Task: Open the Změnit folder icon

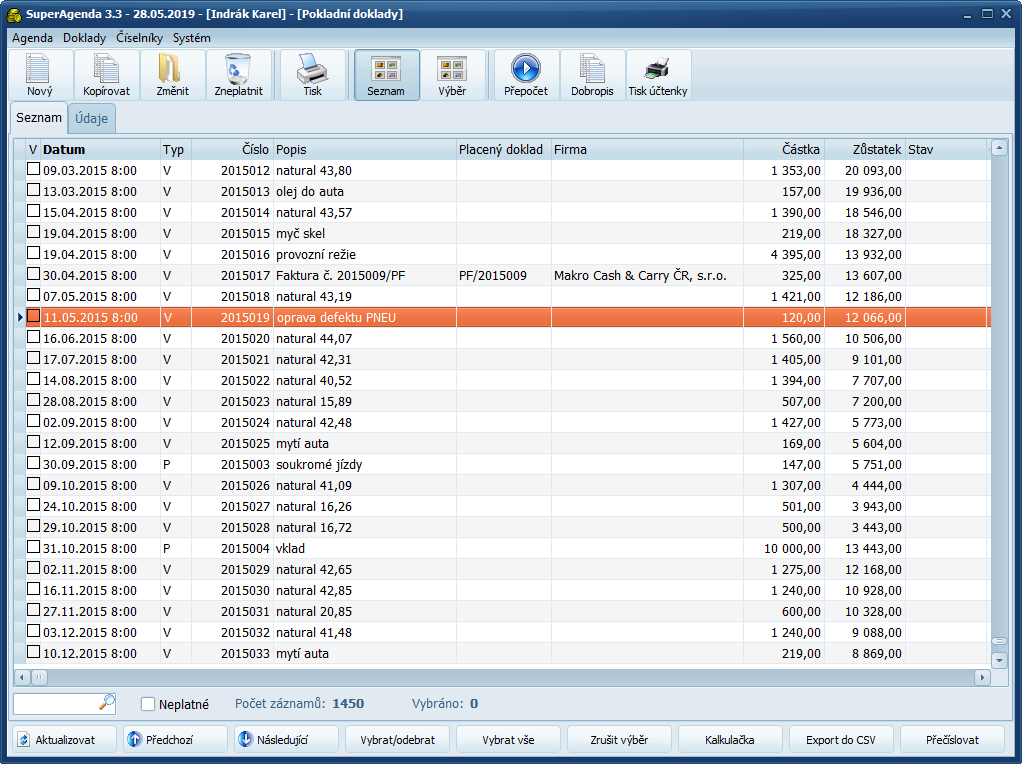Action: (172, 75)
